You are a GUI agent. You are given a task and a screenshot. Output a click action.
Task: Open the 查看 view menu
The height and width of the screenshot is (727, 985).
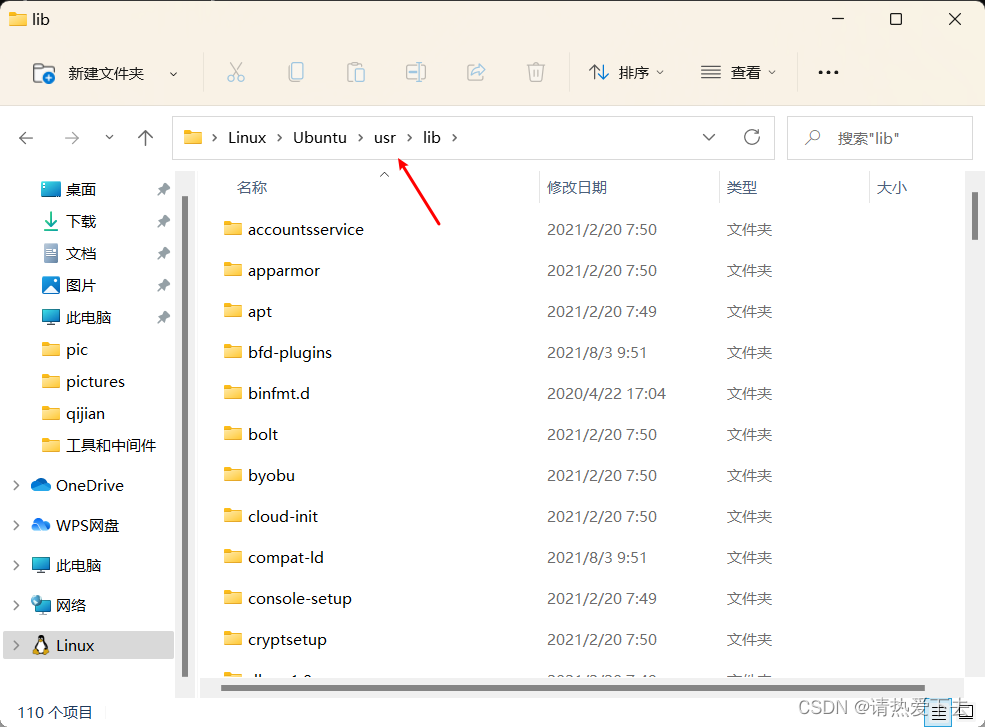[x=738, y=73]
